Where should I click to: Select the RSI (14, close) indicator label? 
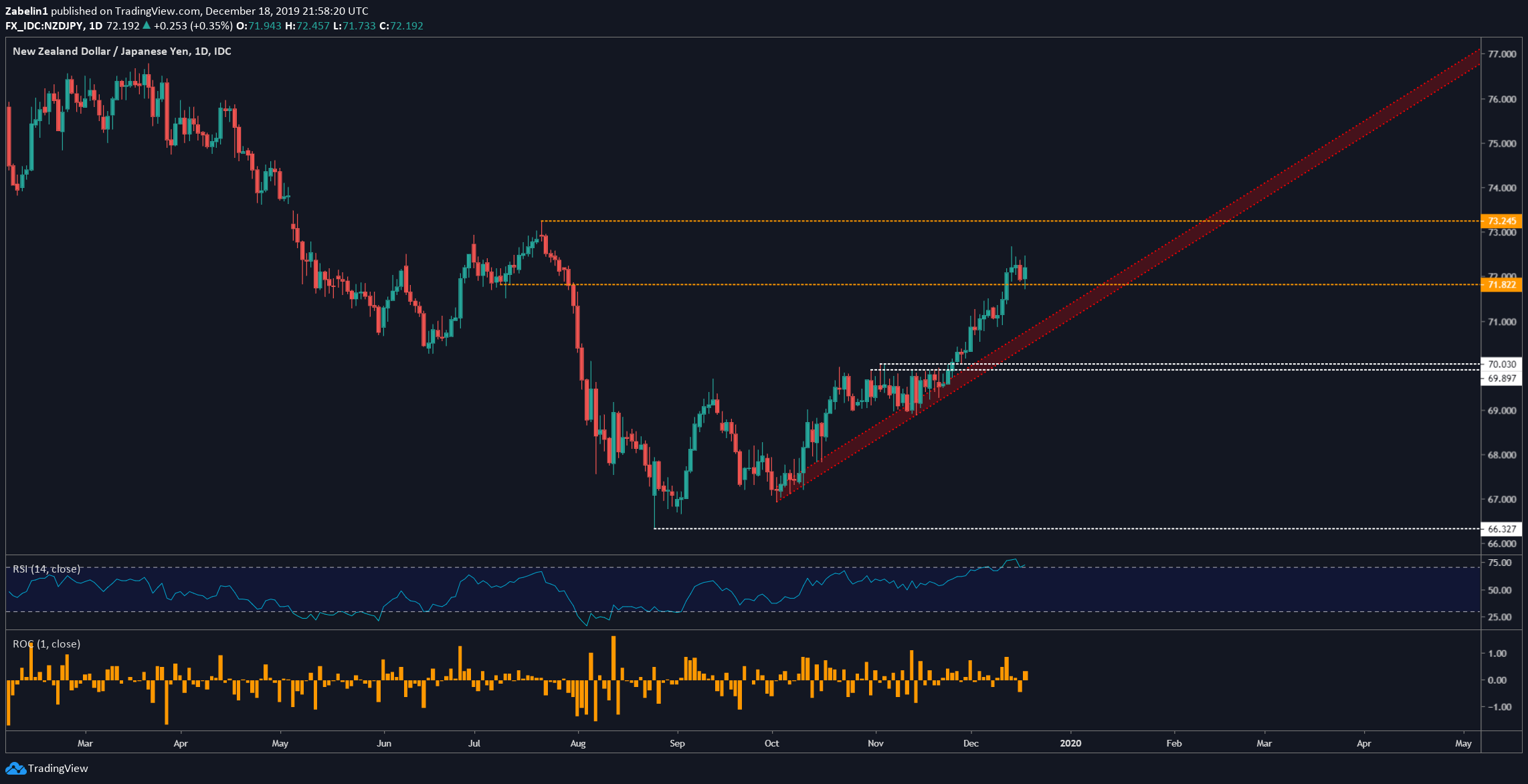[46, 569]
